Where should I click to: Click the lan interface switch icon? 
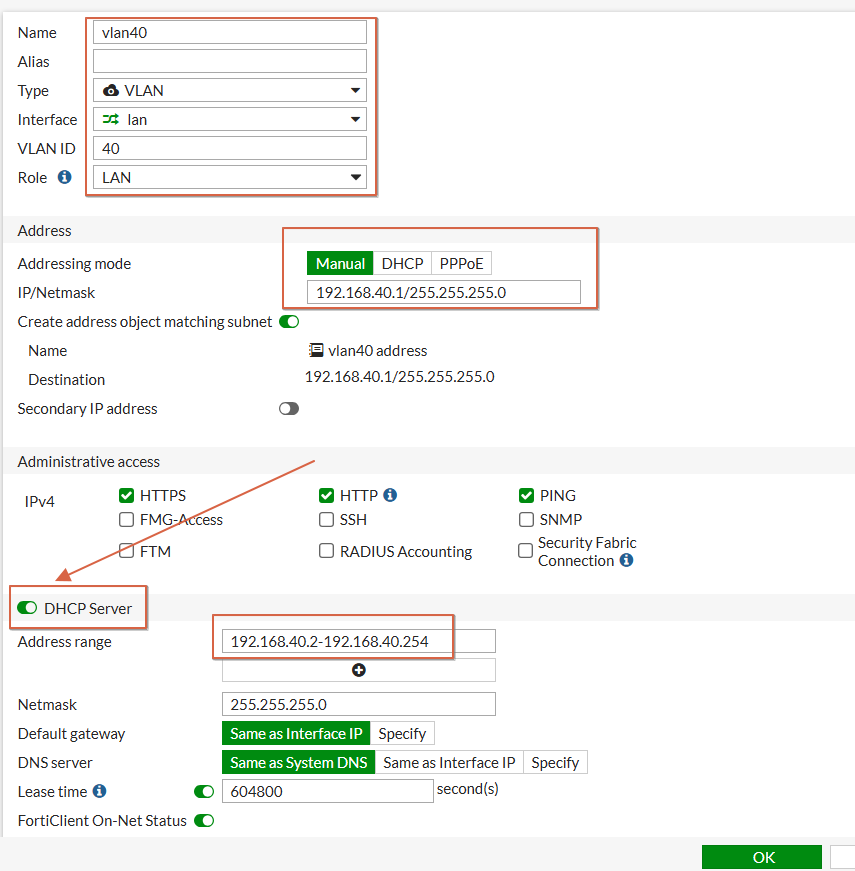(x=111, y=119)
